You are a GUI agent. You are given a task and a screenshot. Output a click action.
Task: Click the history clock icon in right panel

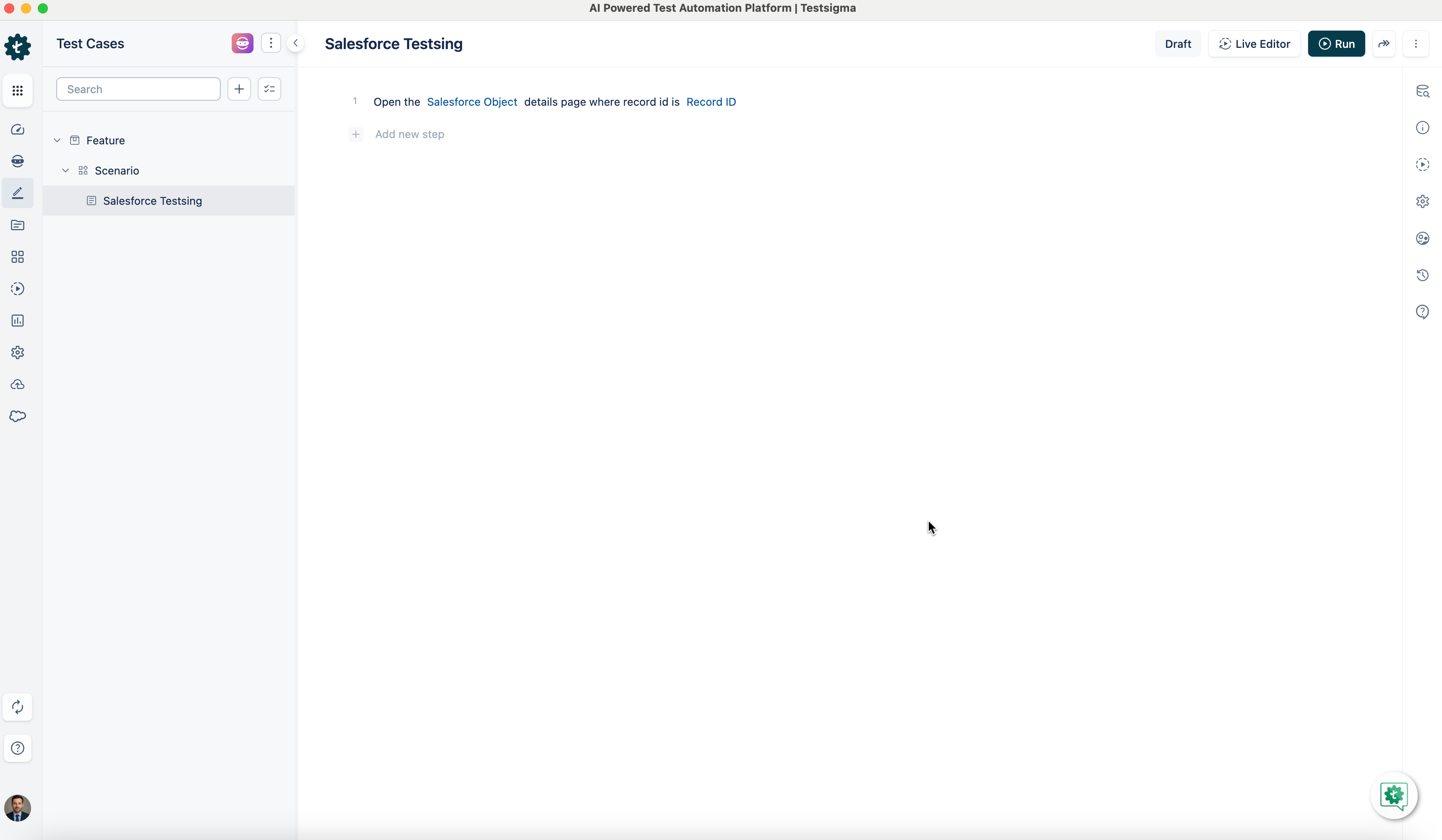pos(1422,275)
